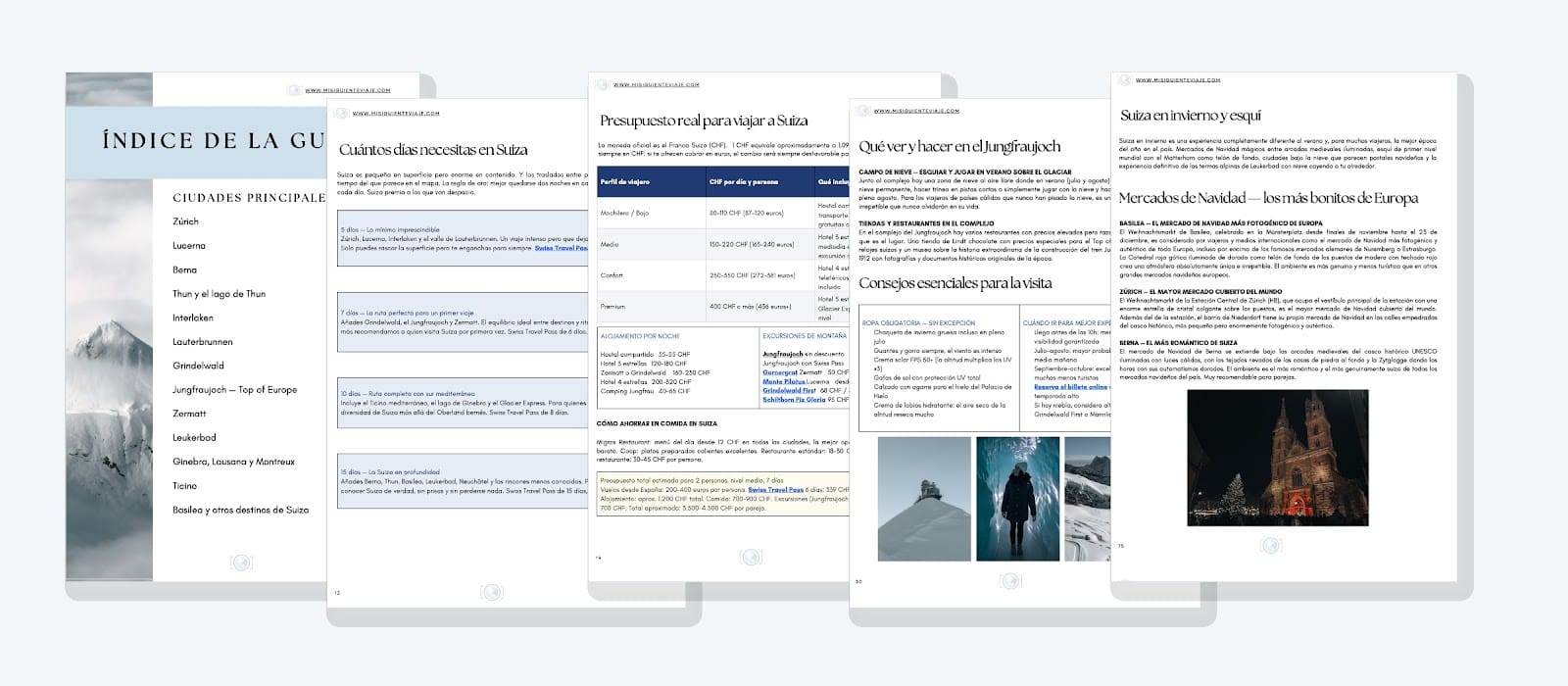This screenshot has height=686, width=1568.
Task: Click the globe logo beside the Cuántos días header URL
Action: pyautogui.click(x=341, y=114)
